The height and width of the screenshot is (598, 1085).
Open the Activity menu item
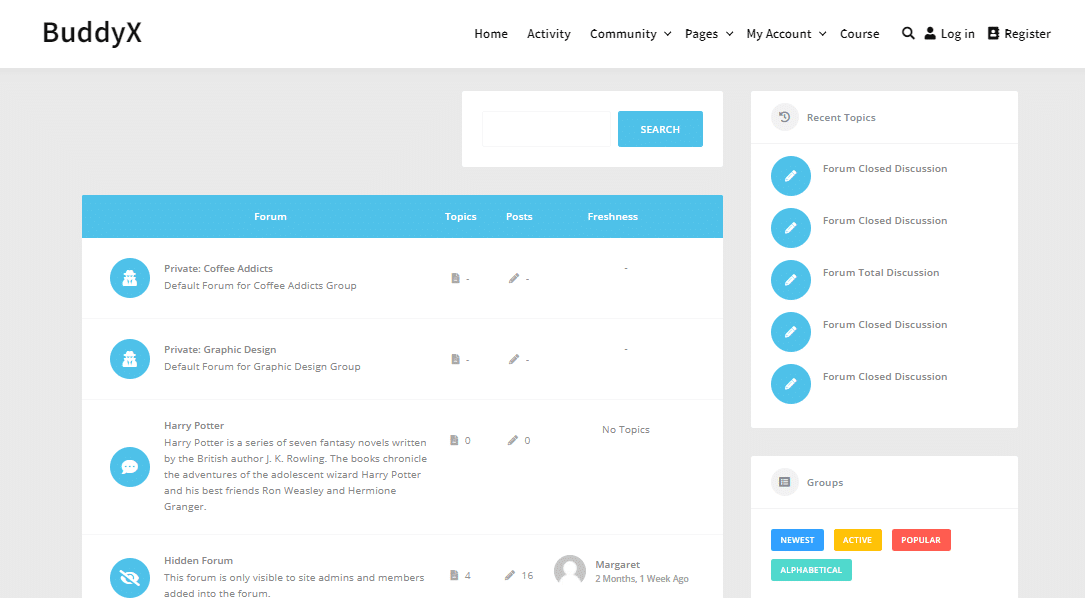(x=549, y=34)
